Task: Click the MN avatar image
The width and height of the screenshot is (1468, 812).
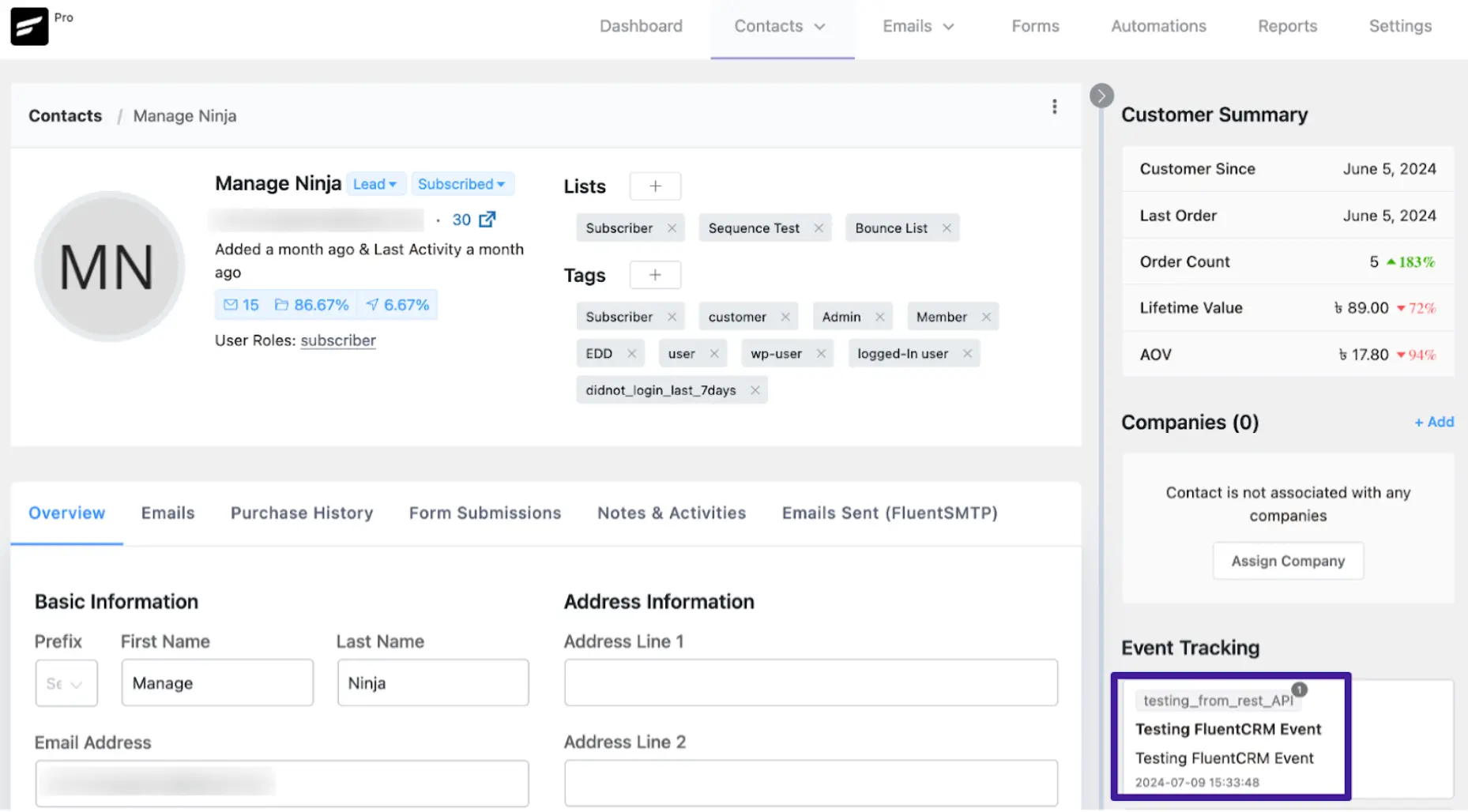Action: [109, 266]
